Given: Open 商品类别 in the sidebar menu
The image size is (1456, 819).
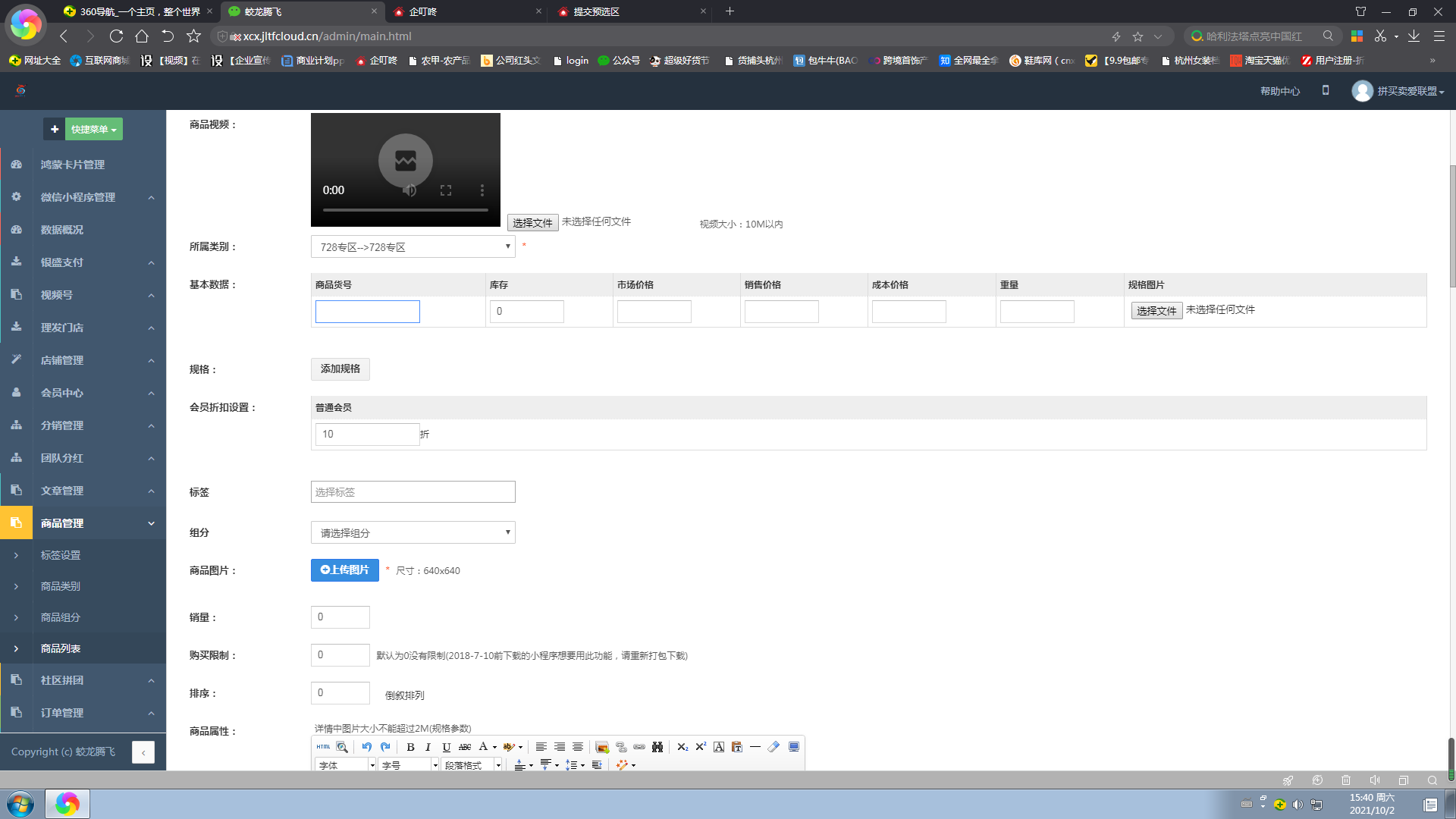Looking at the screenshot, I should pos(61,586).
